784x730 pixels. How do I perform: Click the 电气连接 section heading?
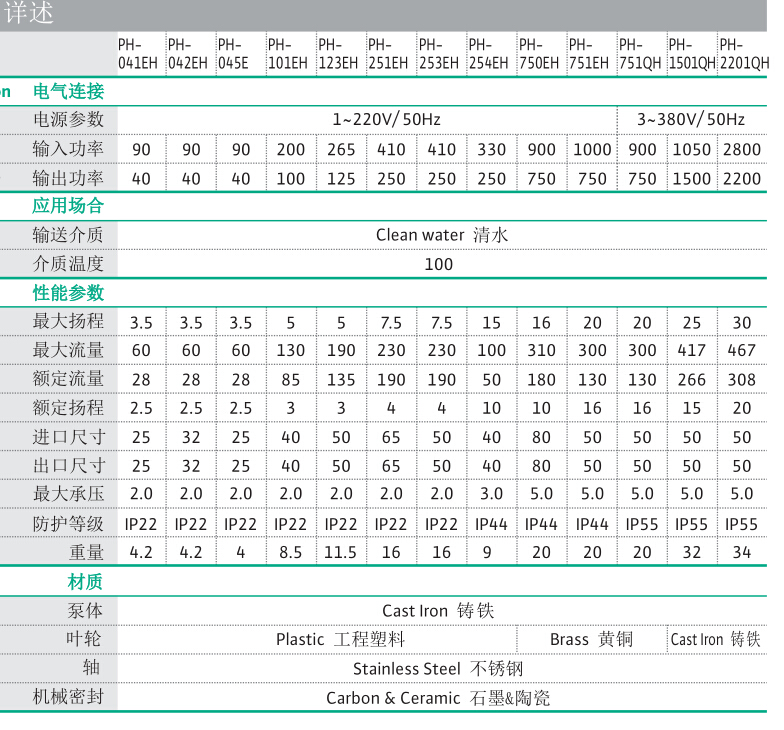click(x=68, y=92)
